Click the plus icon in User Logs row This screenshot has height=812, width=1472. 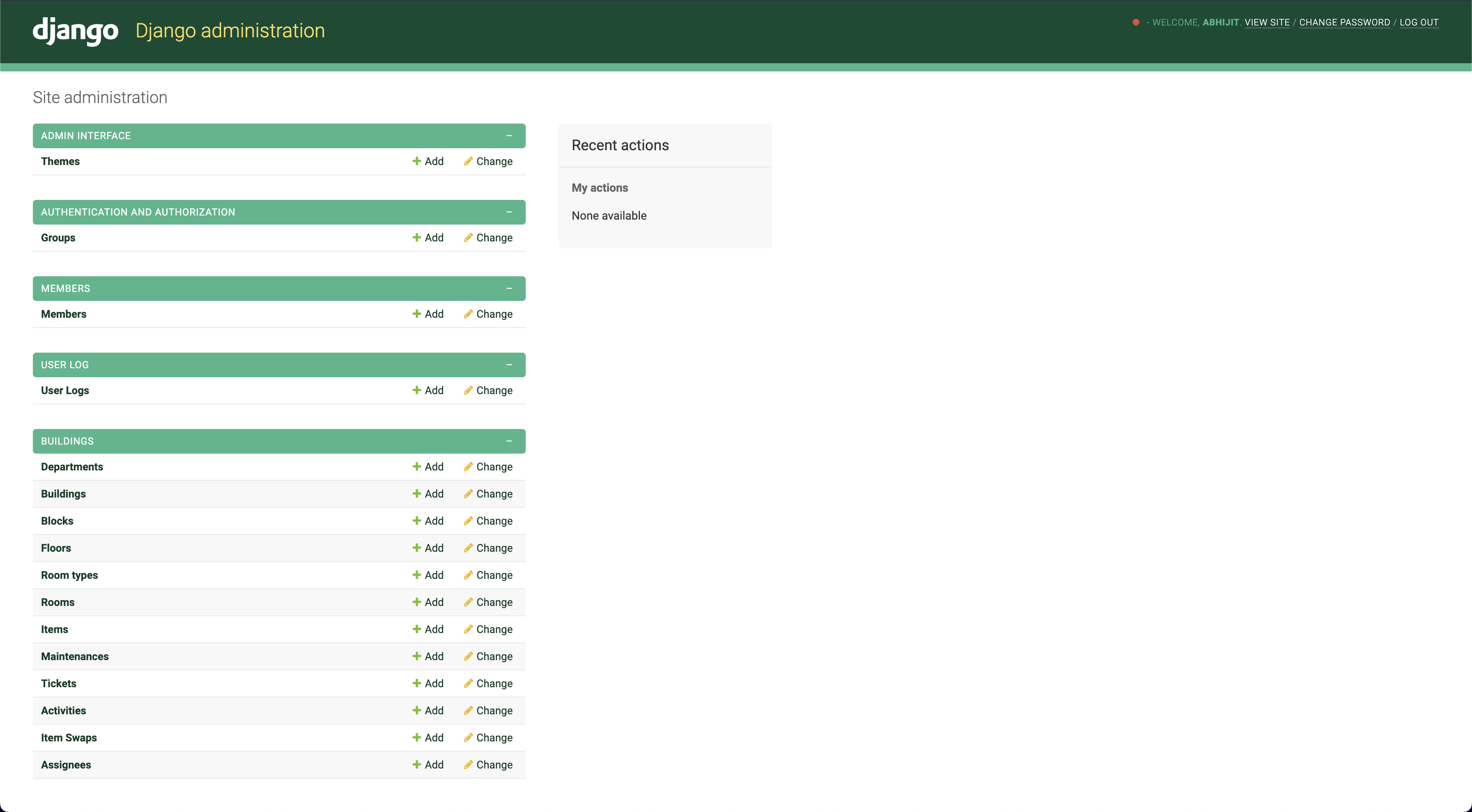pyautogui.click(x=416, y=390)
